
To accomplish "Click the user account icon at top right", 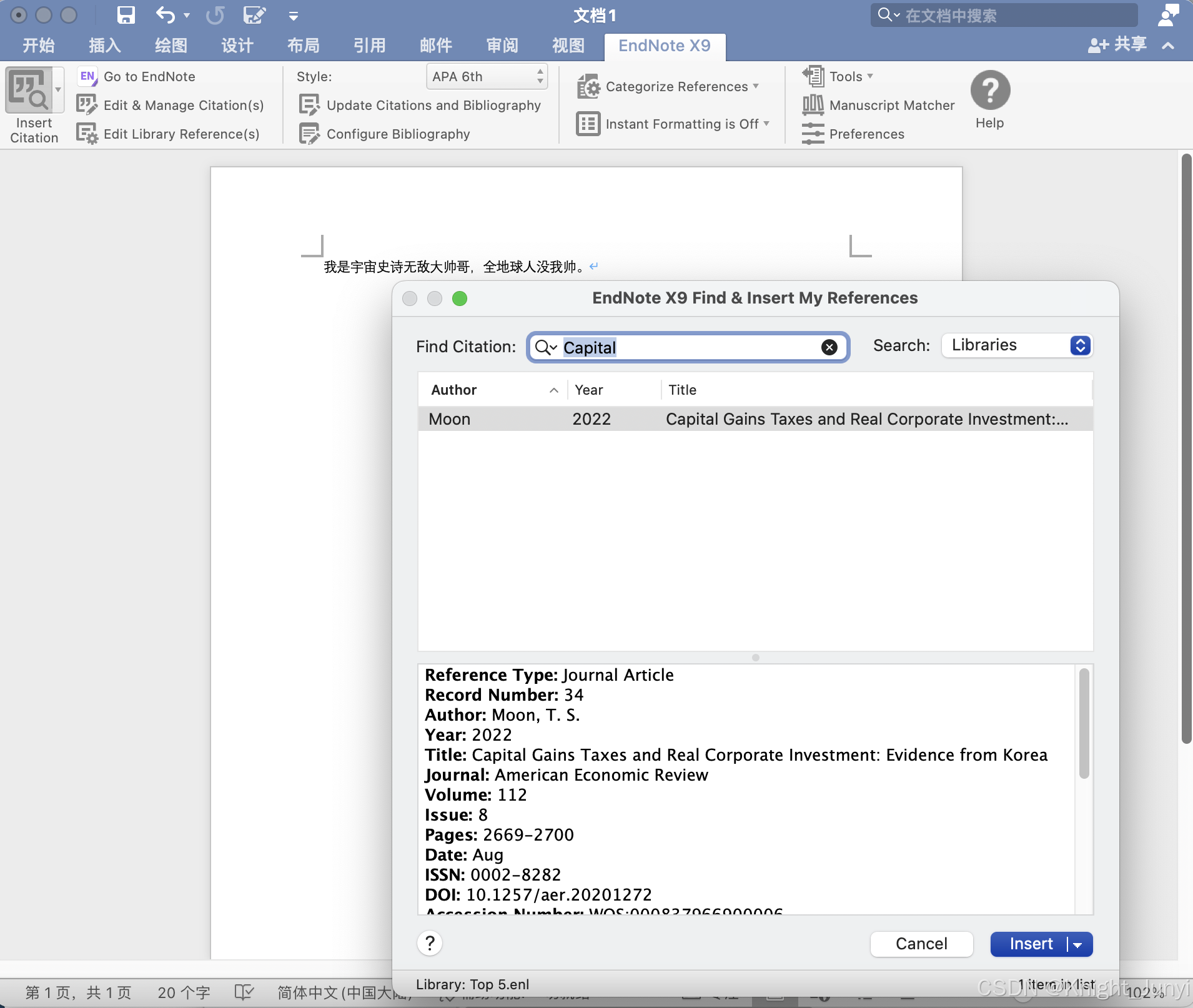I will click(1168, 15).
